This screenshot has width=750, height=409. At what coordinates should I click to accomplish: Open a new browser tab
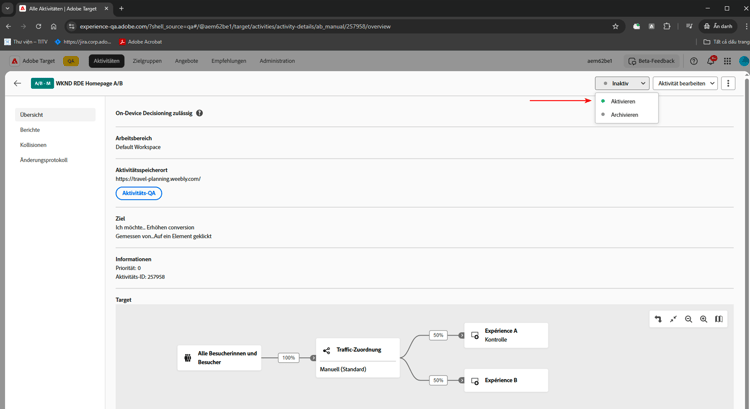coord(121,8)
